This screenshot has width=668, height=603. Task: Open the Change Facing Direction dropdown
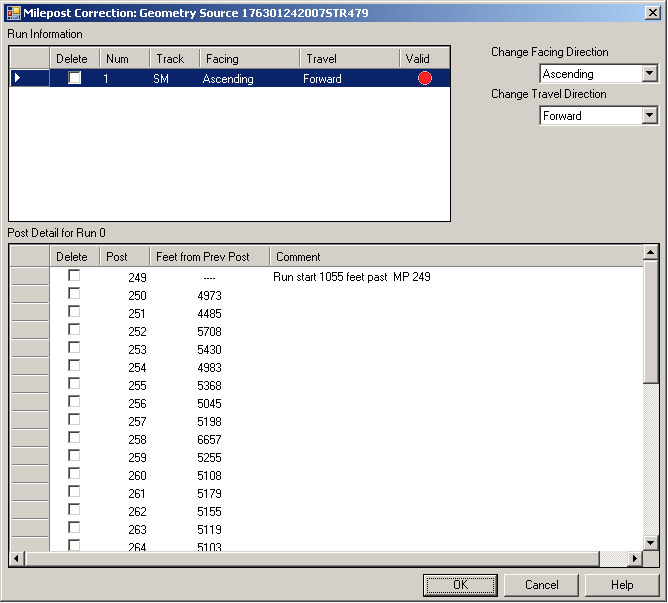[650, 74]
